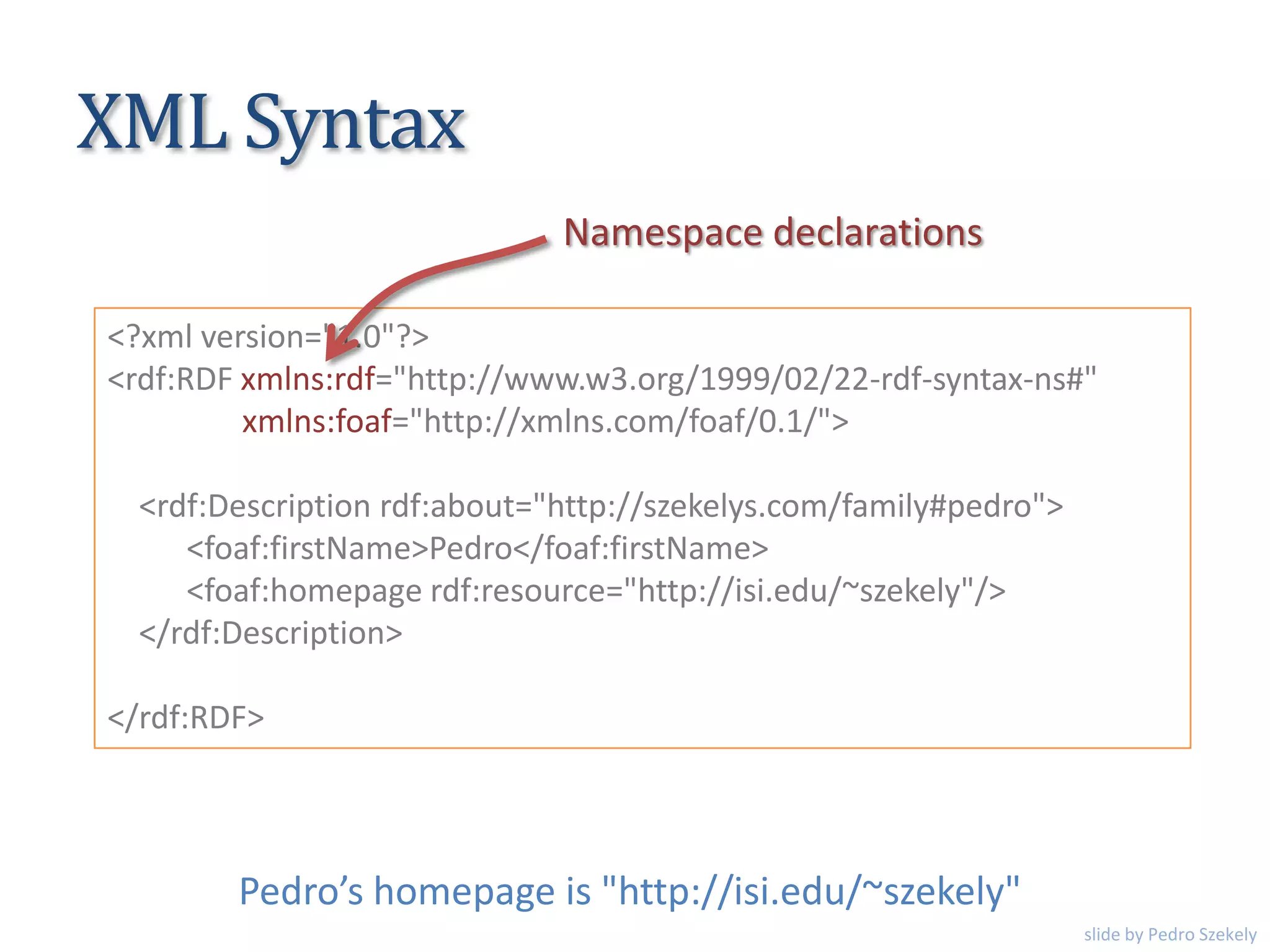Screen dimensions: 1270x952
Task: Click the blue 'Pedro's homepage is' caption
Action: point(629,892)
